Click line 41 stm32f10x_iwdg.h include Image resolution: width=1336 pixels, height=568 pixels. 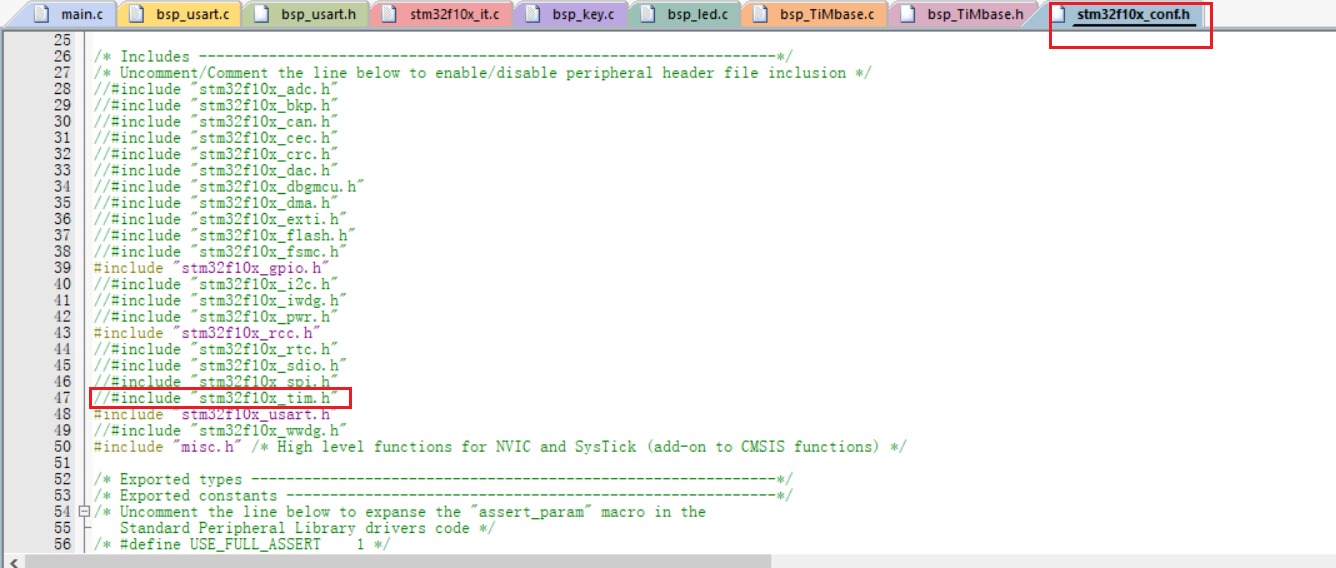click(x=219, y=300)
